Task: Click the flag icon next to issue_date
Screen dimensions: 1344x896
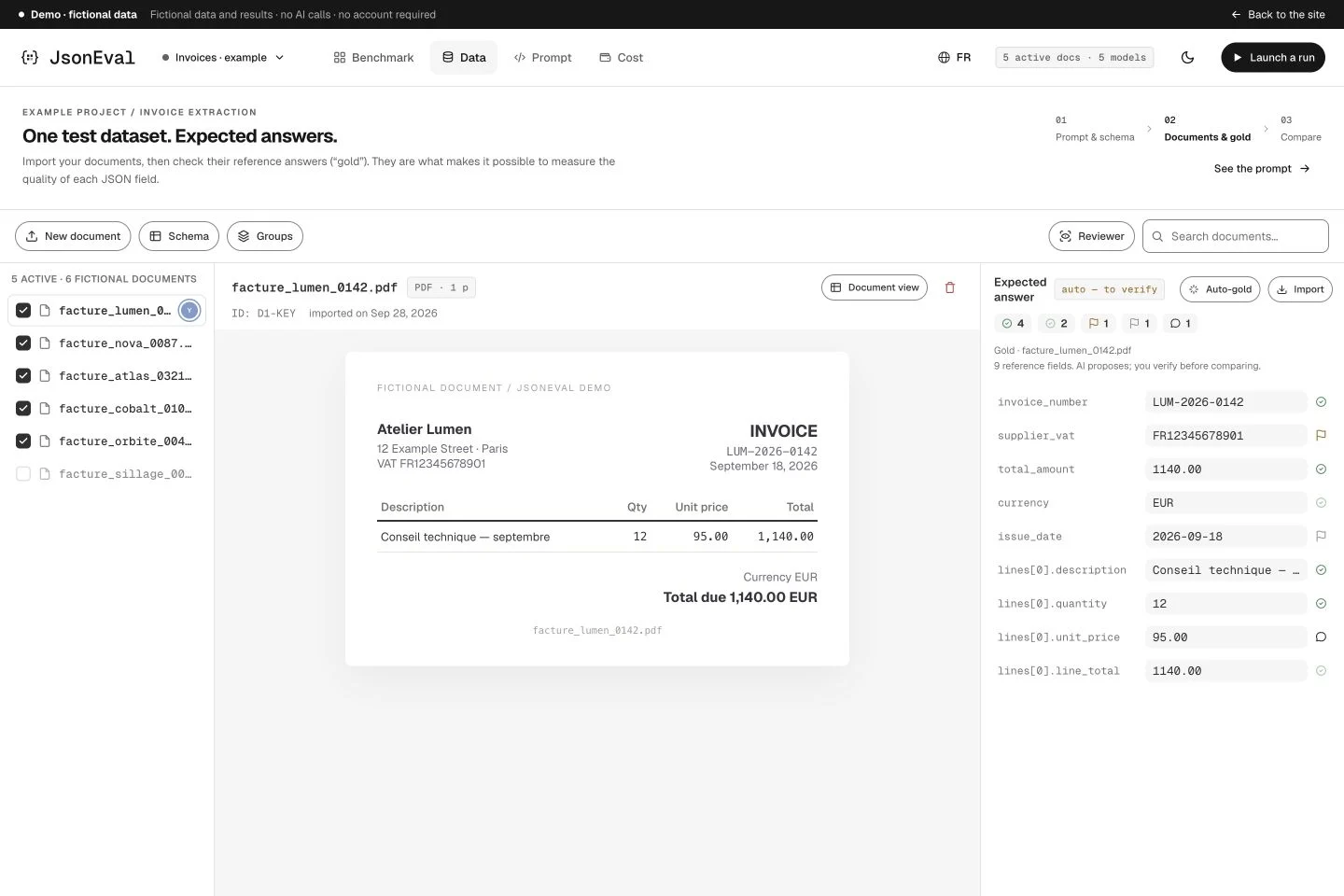Action: click(x=1321, y=537)
